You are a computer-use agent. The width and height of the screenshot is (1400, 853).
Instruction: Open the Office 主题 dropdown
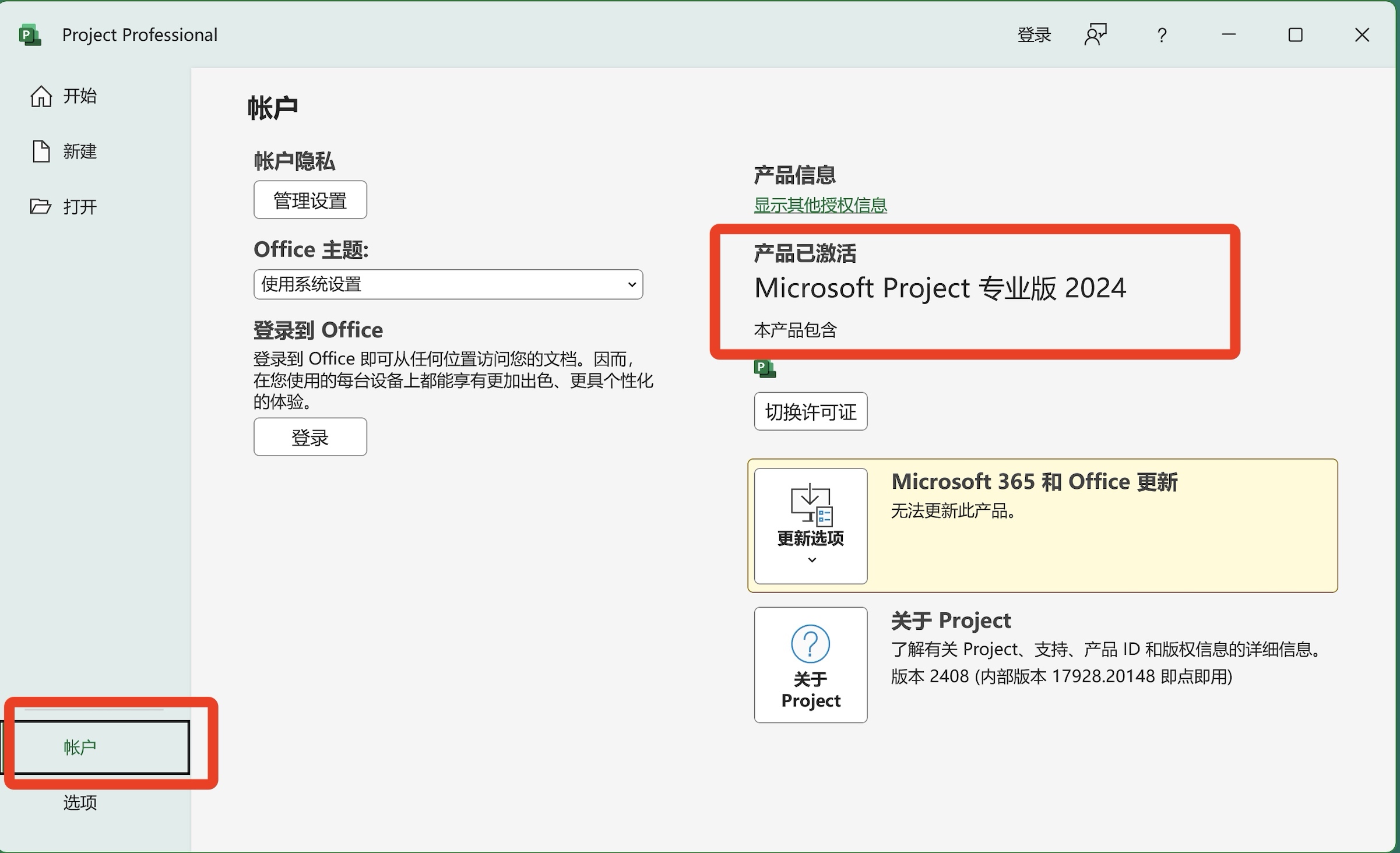tap(632, 284)
